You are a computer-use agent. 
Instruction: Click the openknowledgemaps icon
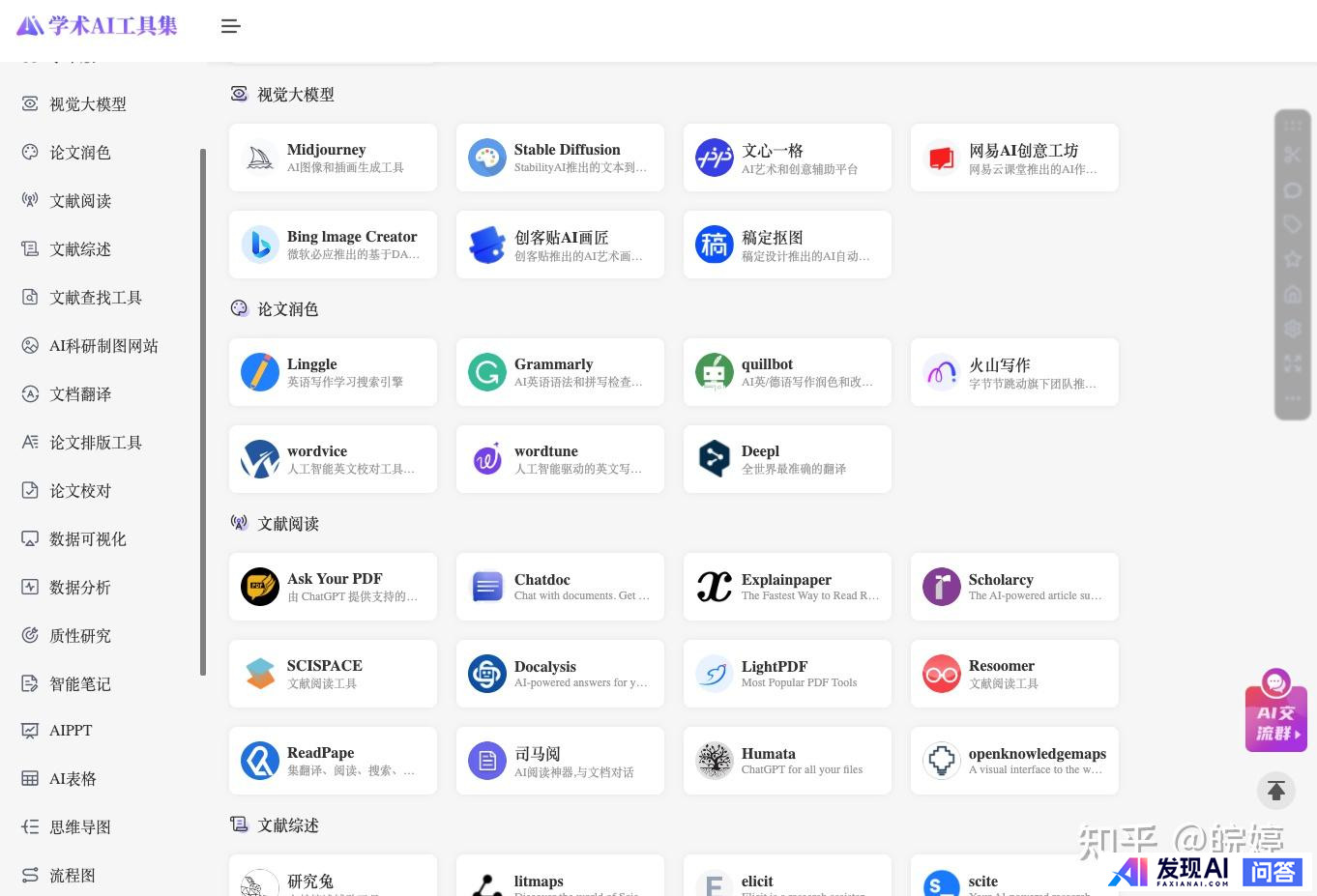pyautogui.click(x=942, y=761)
